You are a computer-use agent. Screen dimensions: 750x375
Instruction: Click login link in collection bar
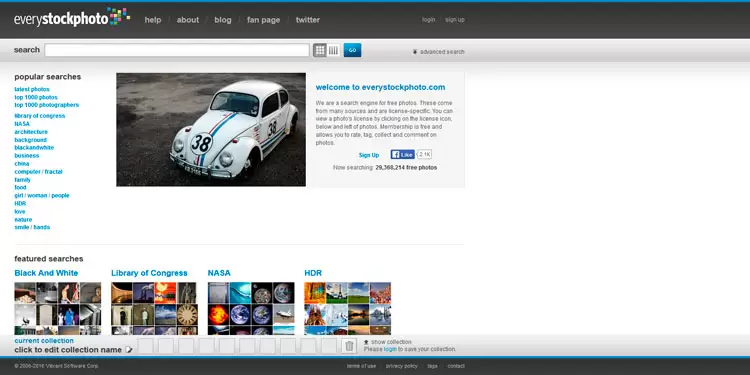coord(390,349)
